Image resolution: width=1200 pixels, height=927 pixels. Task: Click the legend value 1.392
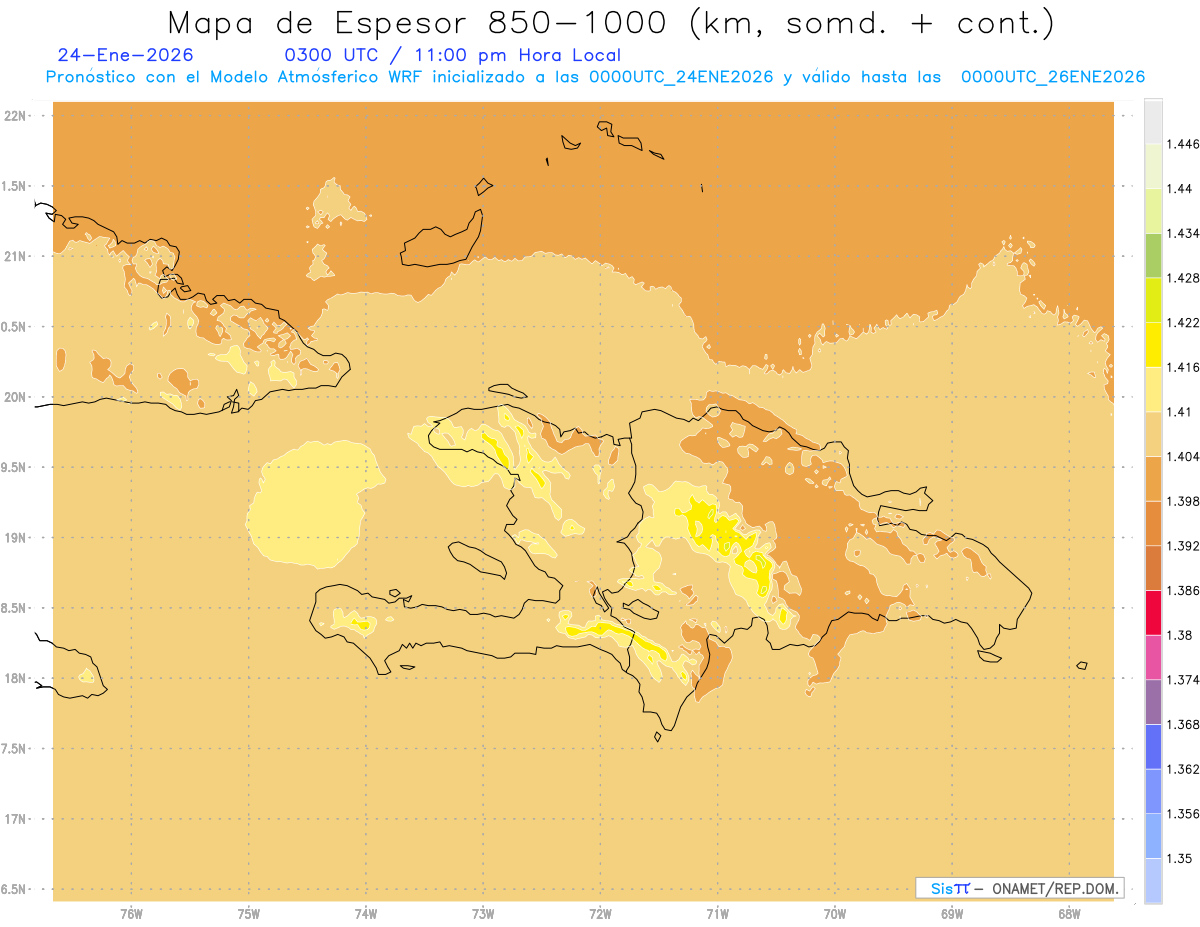pos(1183,546)
